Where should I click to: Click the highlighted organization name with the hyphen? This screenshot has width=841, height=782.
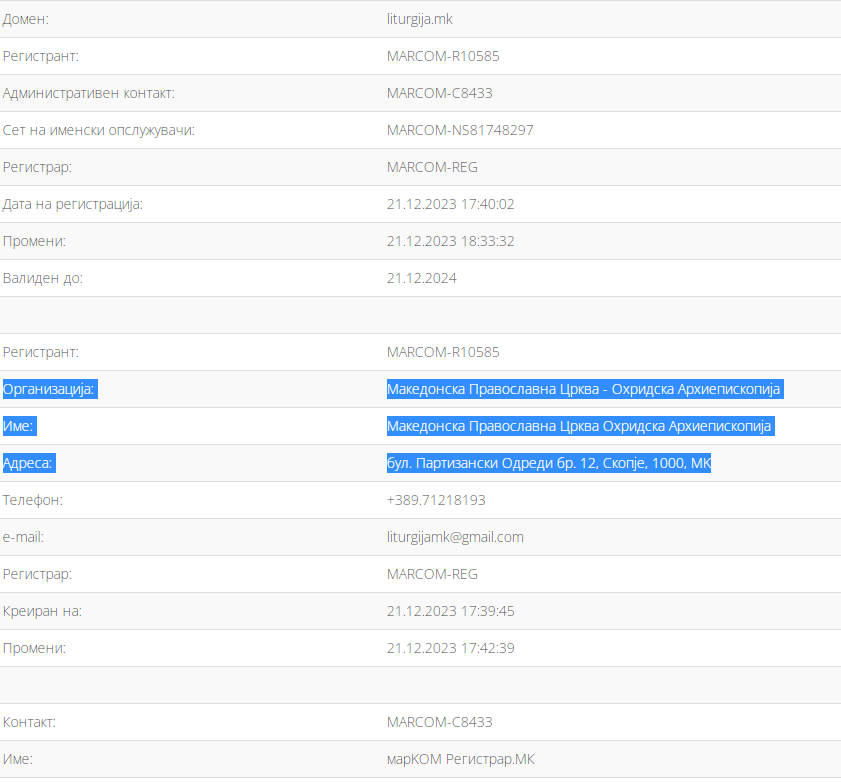point(584,389)
